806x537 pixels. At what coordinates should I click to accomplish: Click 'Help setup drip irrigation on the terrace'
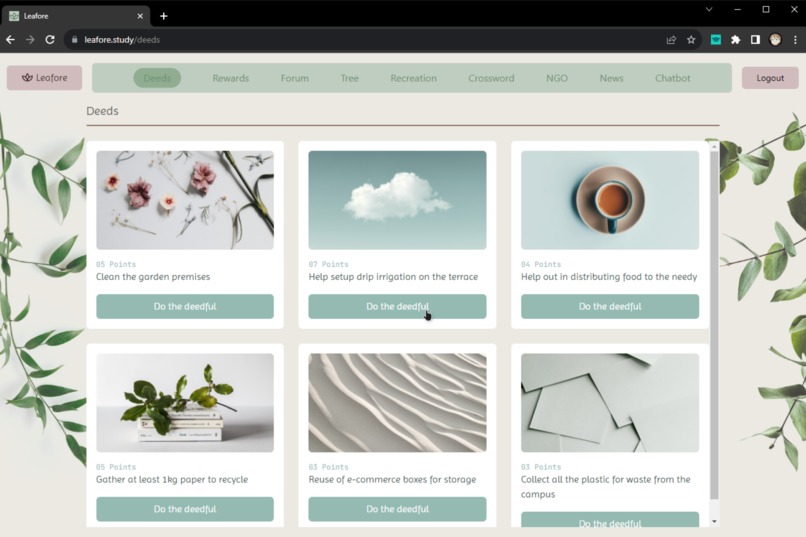tap(393, 276)
